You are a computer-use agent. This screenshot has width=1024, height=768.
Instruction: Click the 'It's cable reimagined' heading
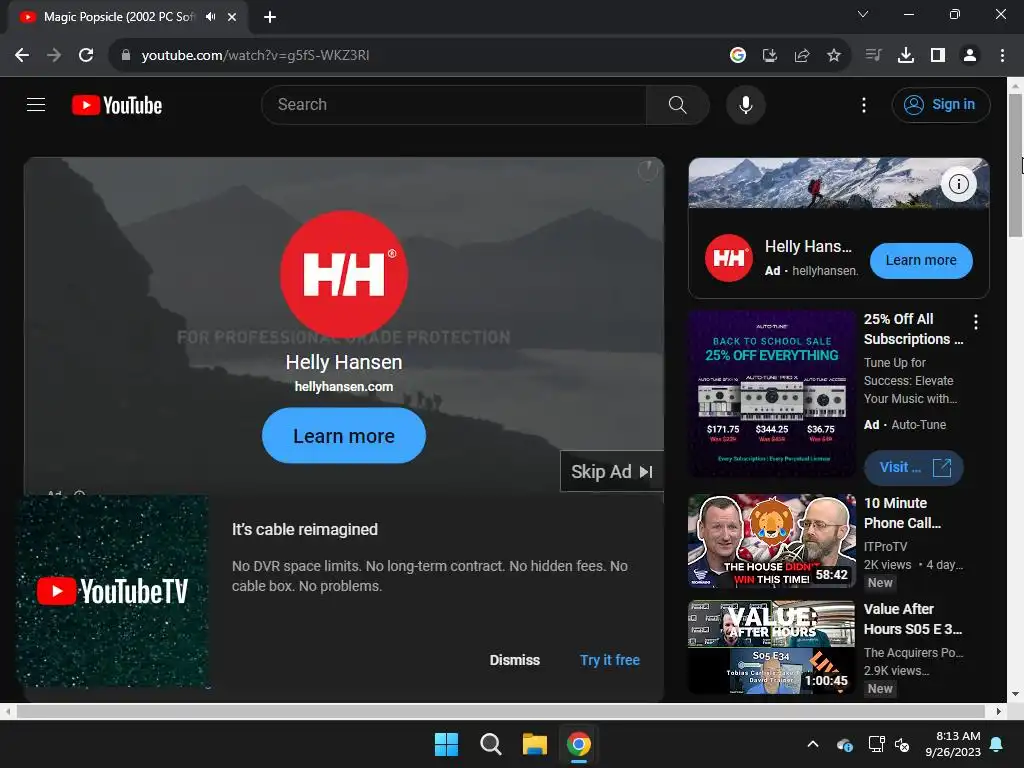305,530
